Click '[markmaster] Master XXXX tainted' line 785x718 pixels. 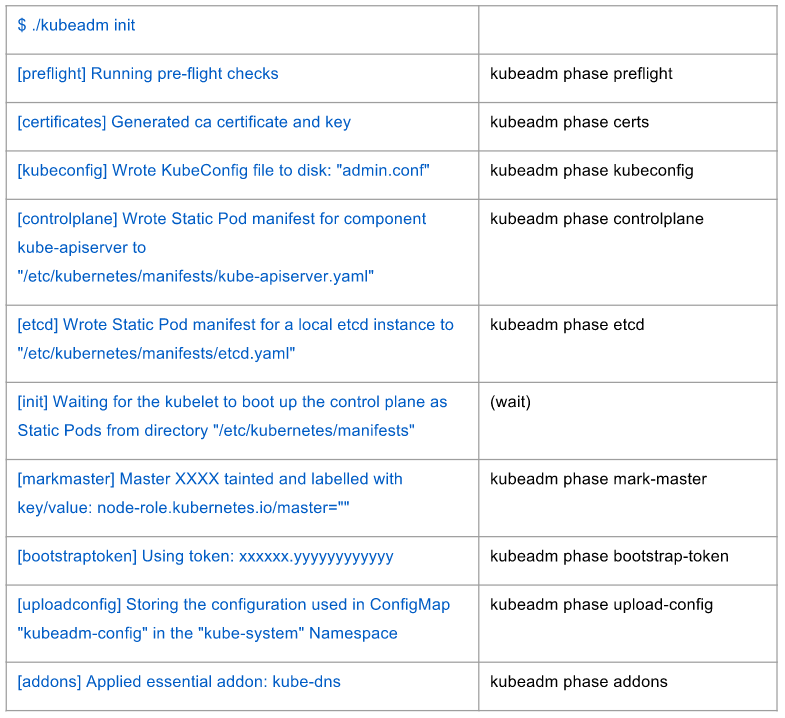pos(210,479)
